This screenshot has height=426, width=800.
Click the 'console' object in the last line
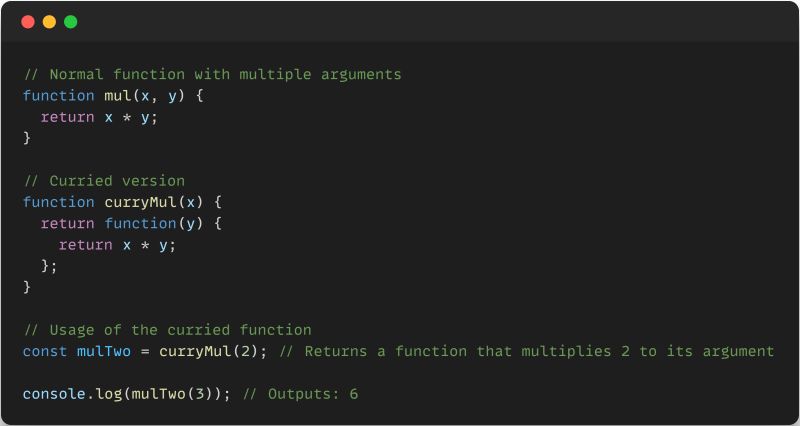pos(54,394)
